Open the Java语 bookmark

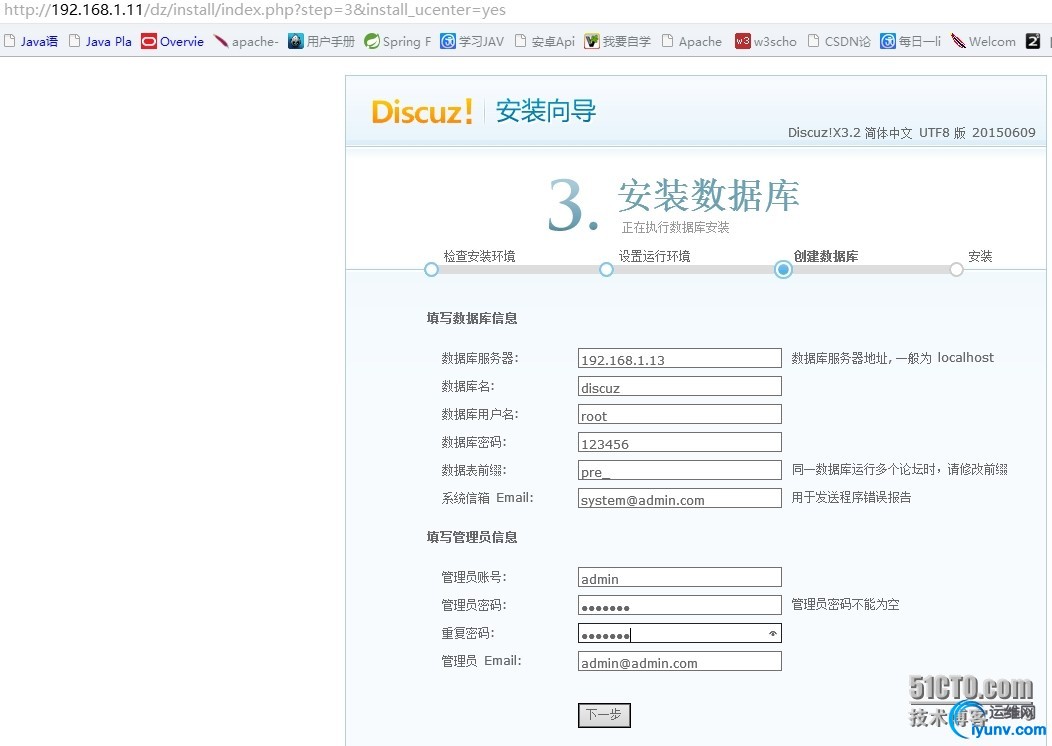click(31, 42)
